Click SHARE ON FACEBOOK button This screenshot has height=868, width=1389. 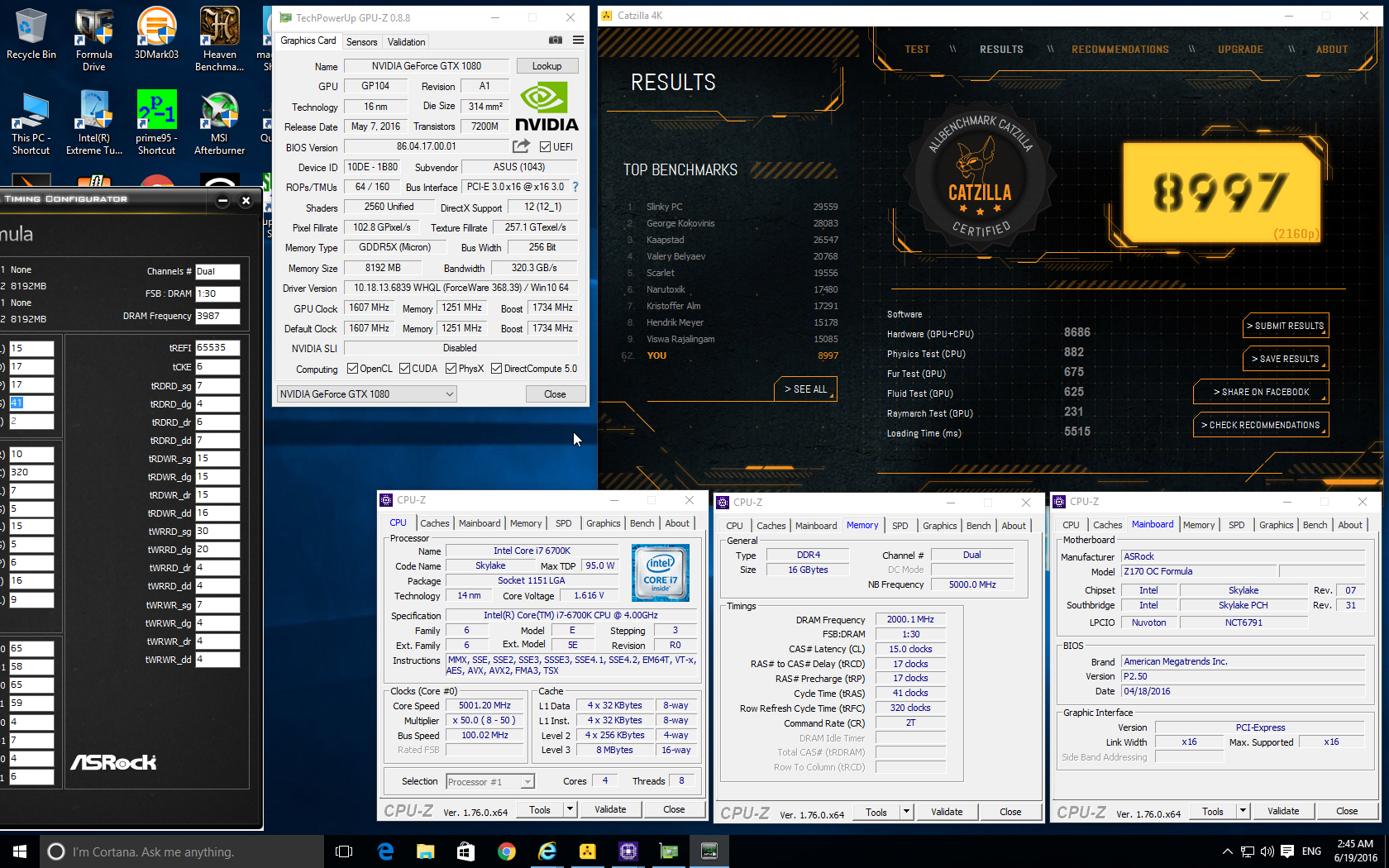click(1261, 392)
